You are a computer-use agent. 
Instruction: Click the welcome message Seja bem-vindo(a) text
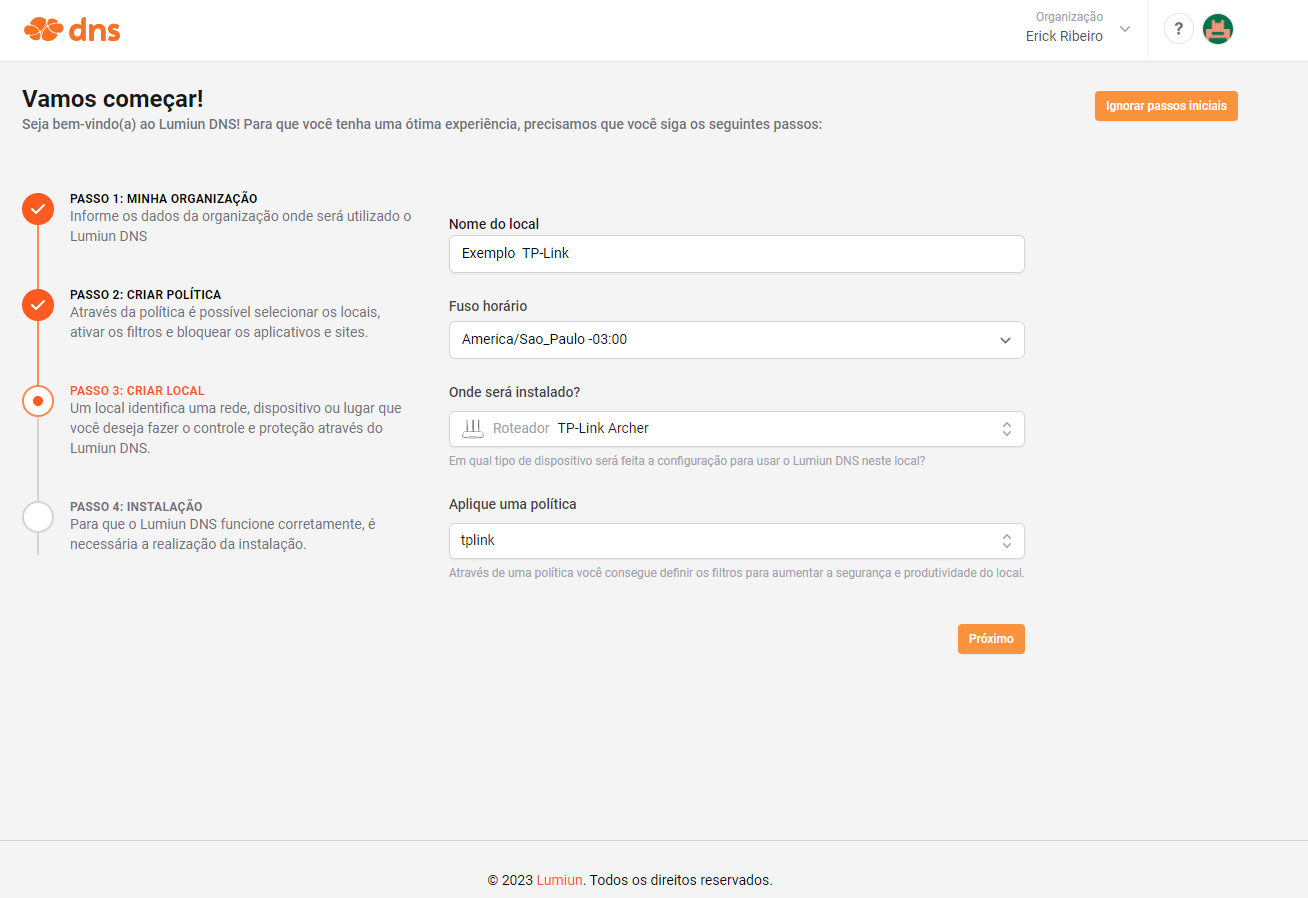point(422,126)
